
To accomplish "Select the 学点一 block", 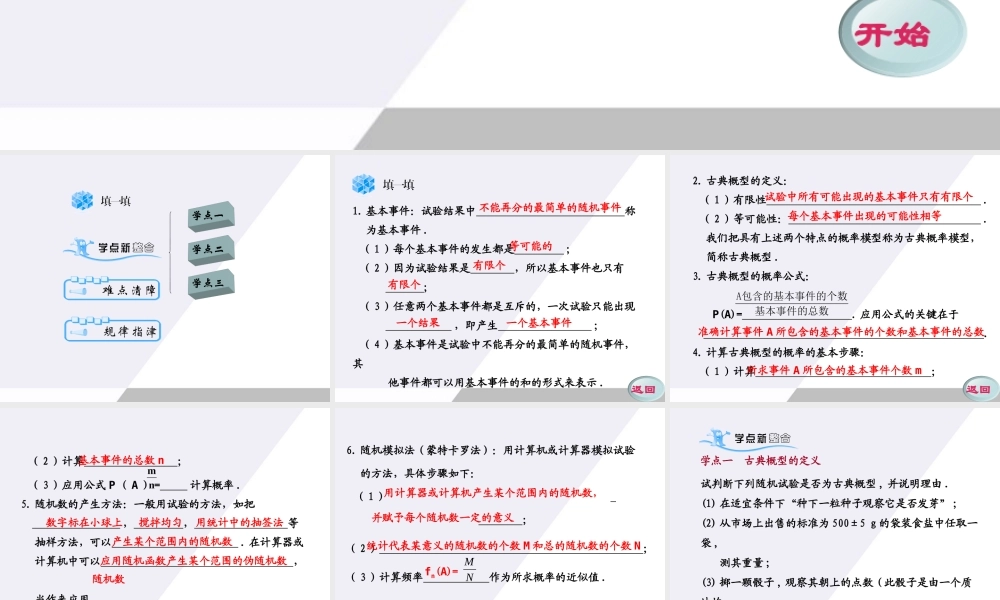I will pos(211,216).
